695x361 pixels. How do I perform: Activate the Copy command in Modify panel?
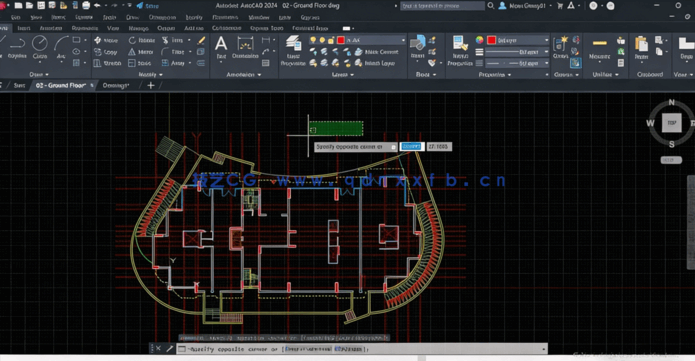coord(106,52)
